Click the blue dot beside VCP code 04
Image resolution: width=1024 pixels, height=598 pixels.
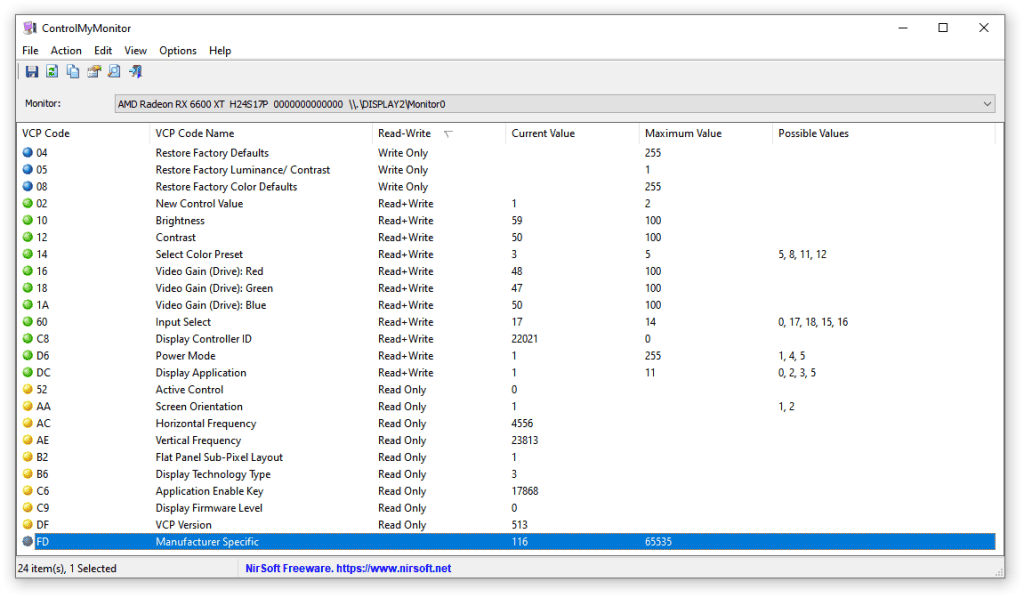(x=27, y=153)
